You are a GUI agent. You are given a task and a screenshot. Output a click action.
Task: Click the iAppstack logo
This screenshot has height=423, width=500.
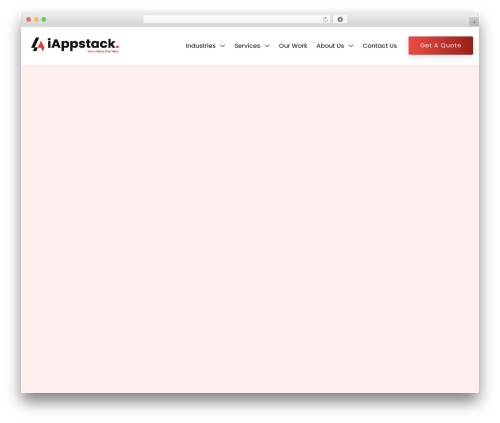point(75,45)
